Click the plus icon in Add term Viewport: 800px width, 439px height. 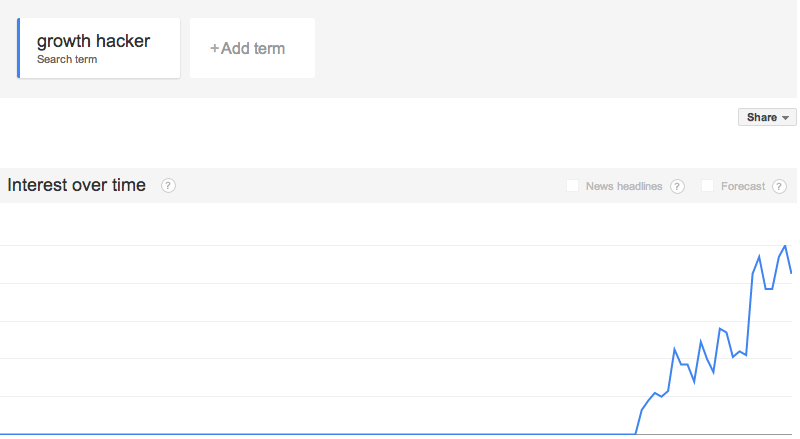click(214, 48)
